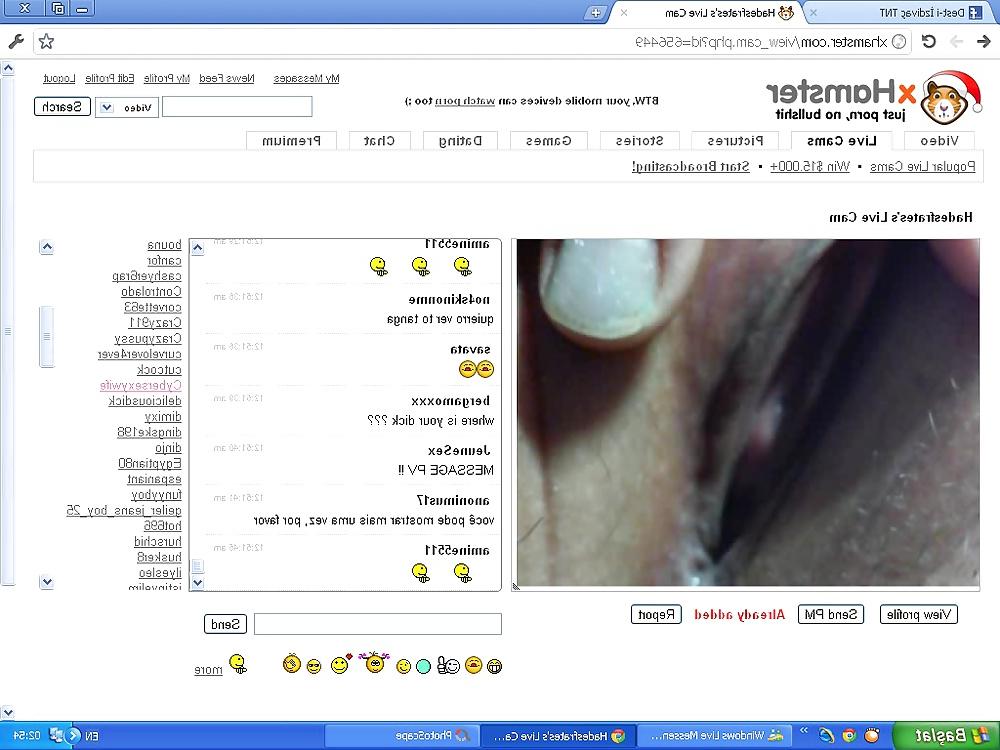Open the Popular Live Cams link
1000x750 pixels.
(x=922, y=166)
